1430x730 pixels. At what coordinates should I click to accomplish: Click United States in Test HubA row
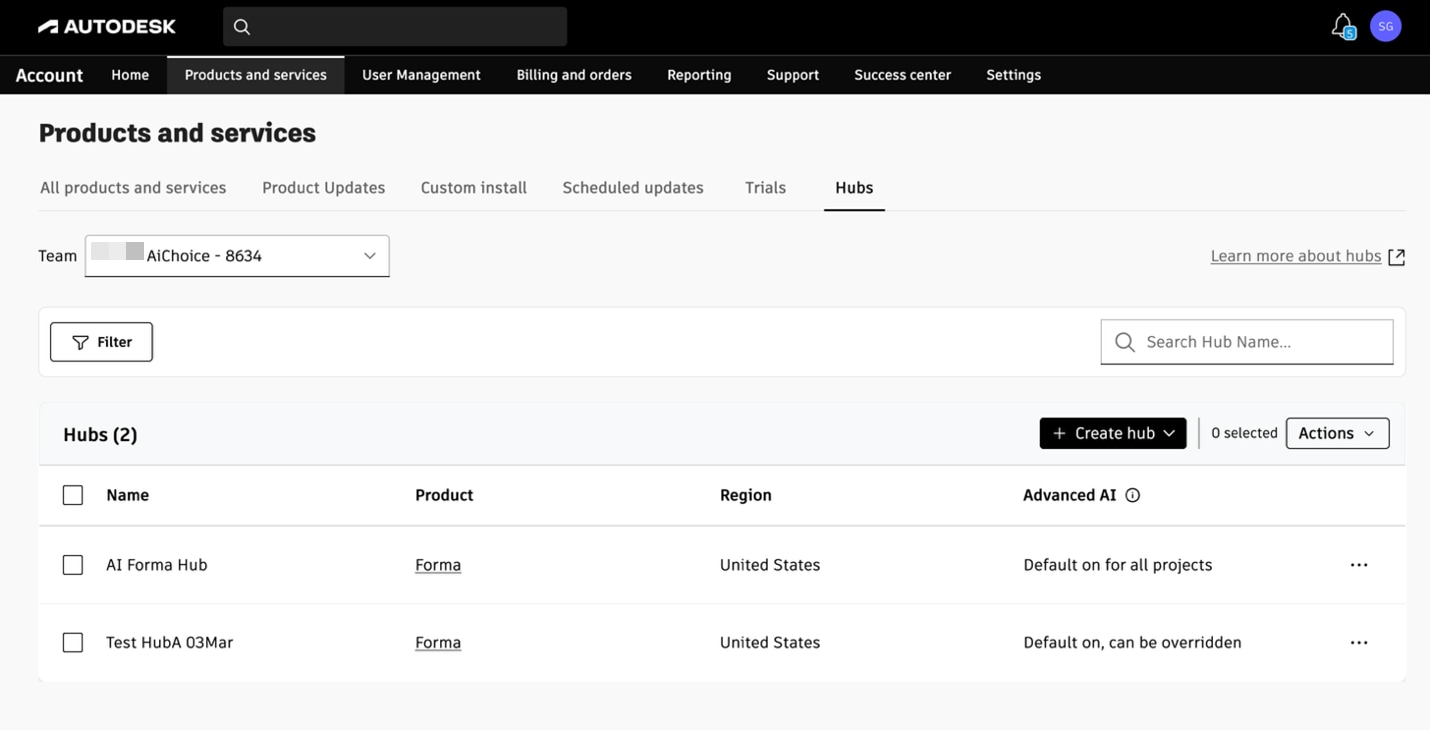[x=770, y=643]
